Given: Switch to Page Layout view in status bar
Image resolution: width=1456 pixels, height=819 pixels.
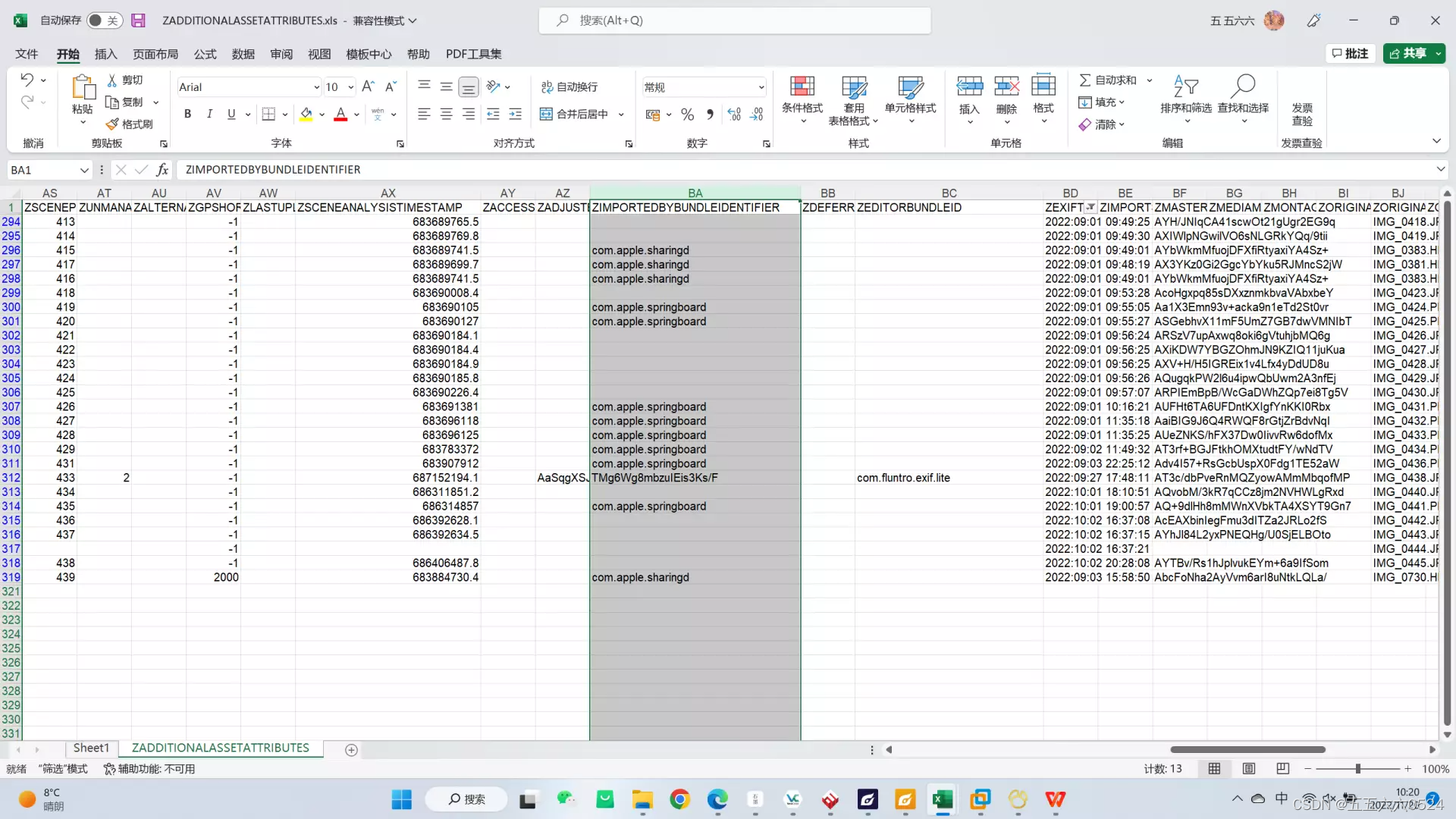Looking at the screenshot, I should 1249,769.
